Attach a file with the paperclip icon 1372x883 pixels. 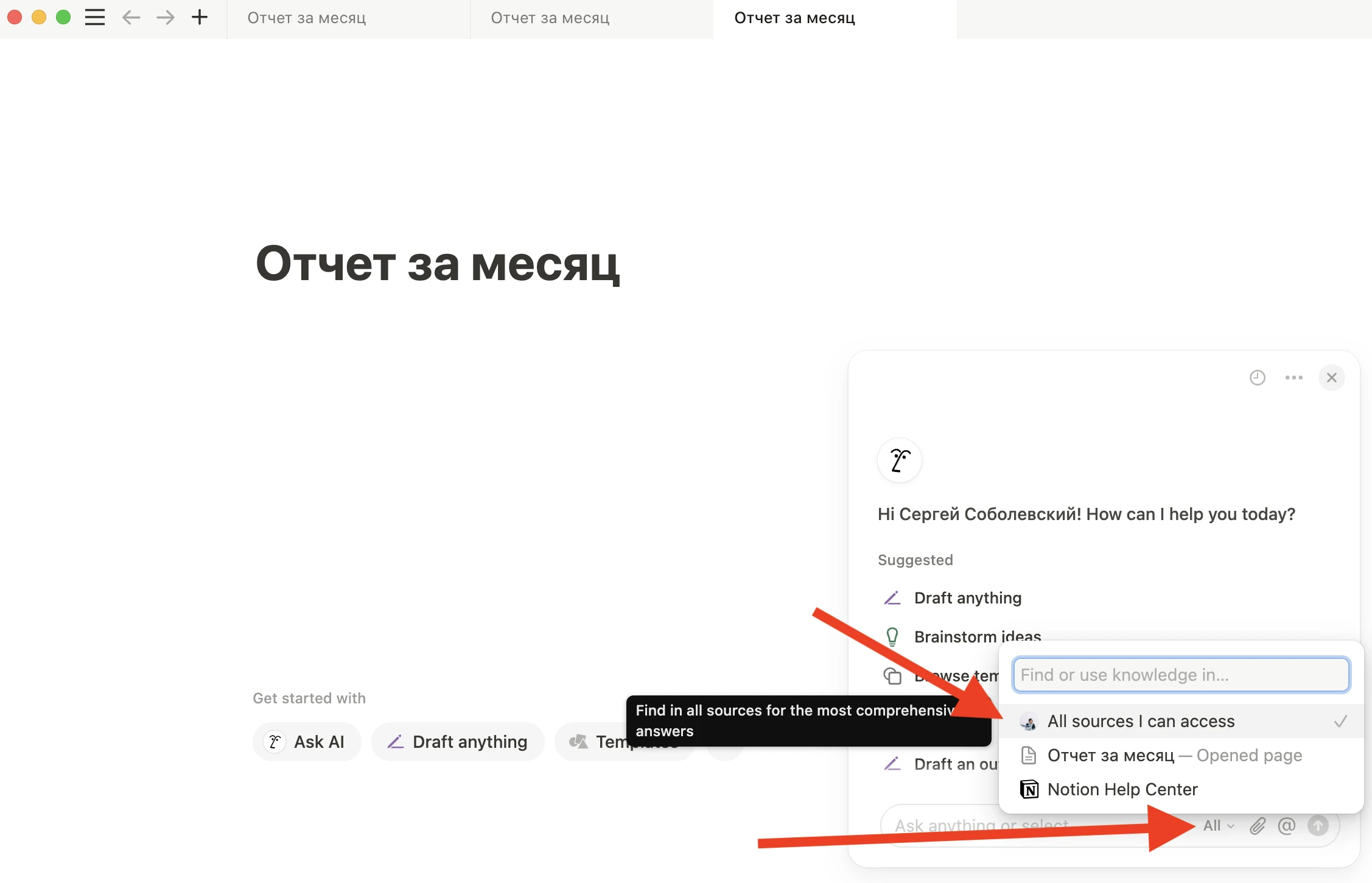1258,826
